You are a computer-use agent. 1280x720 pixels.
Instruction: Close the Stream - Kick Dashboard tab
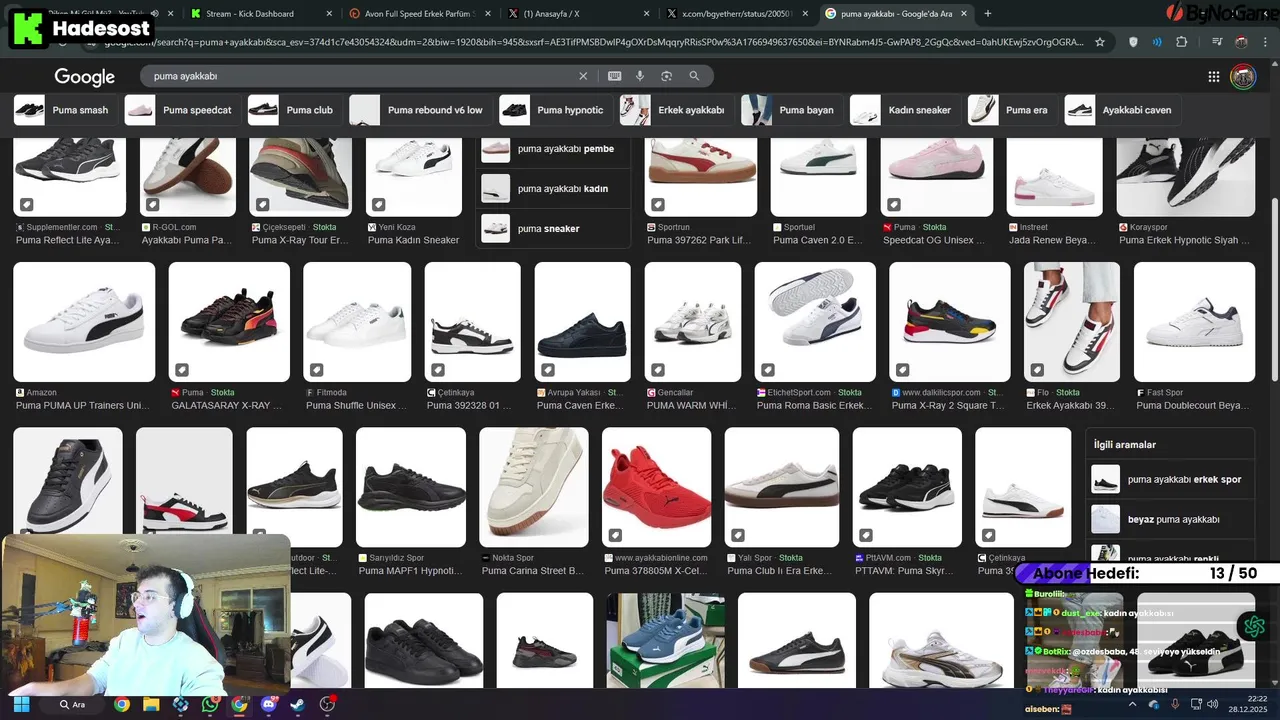(330, 14)
